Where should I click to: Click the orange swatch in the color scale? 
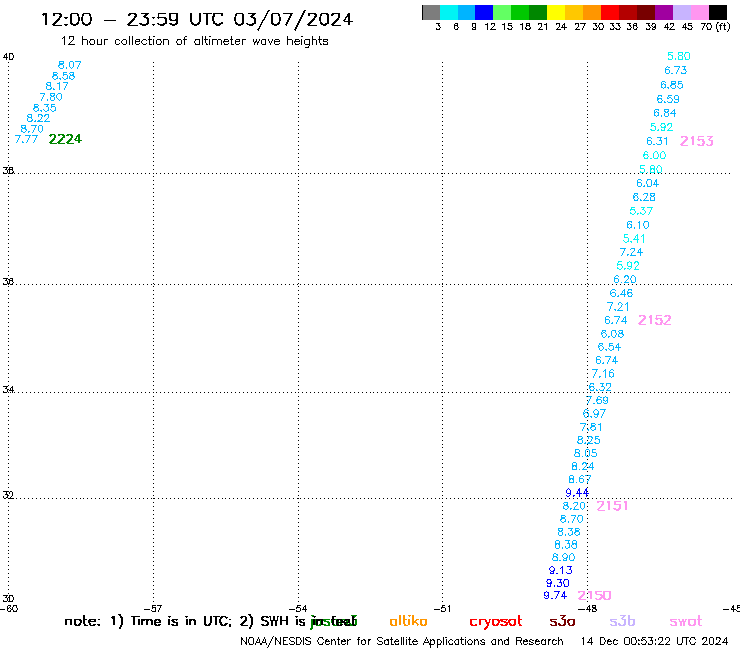point(592,12)
